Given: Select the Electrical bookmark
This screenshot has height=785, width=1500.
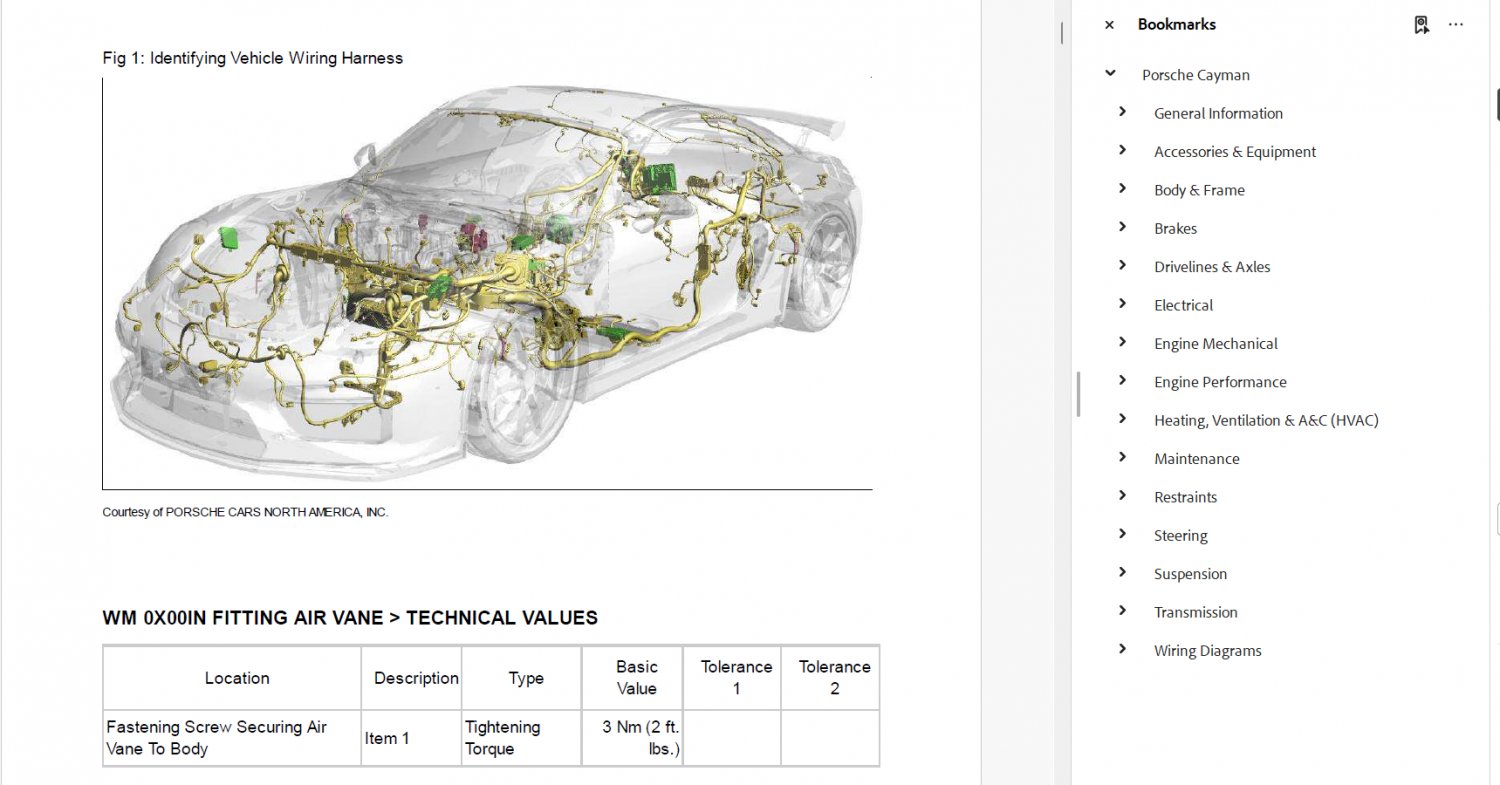Looking at the screenshot, I should [1183, 305].
